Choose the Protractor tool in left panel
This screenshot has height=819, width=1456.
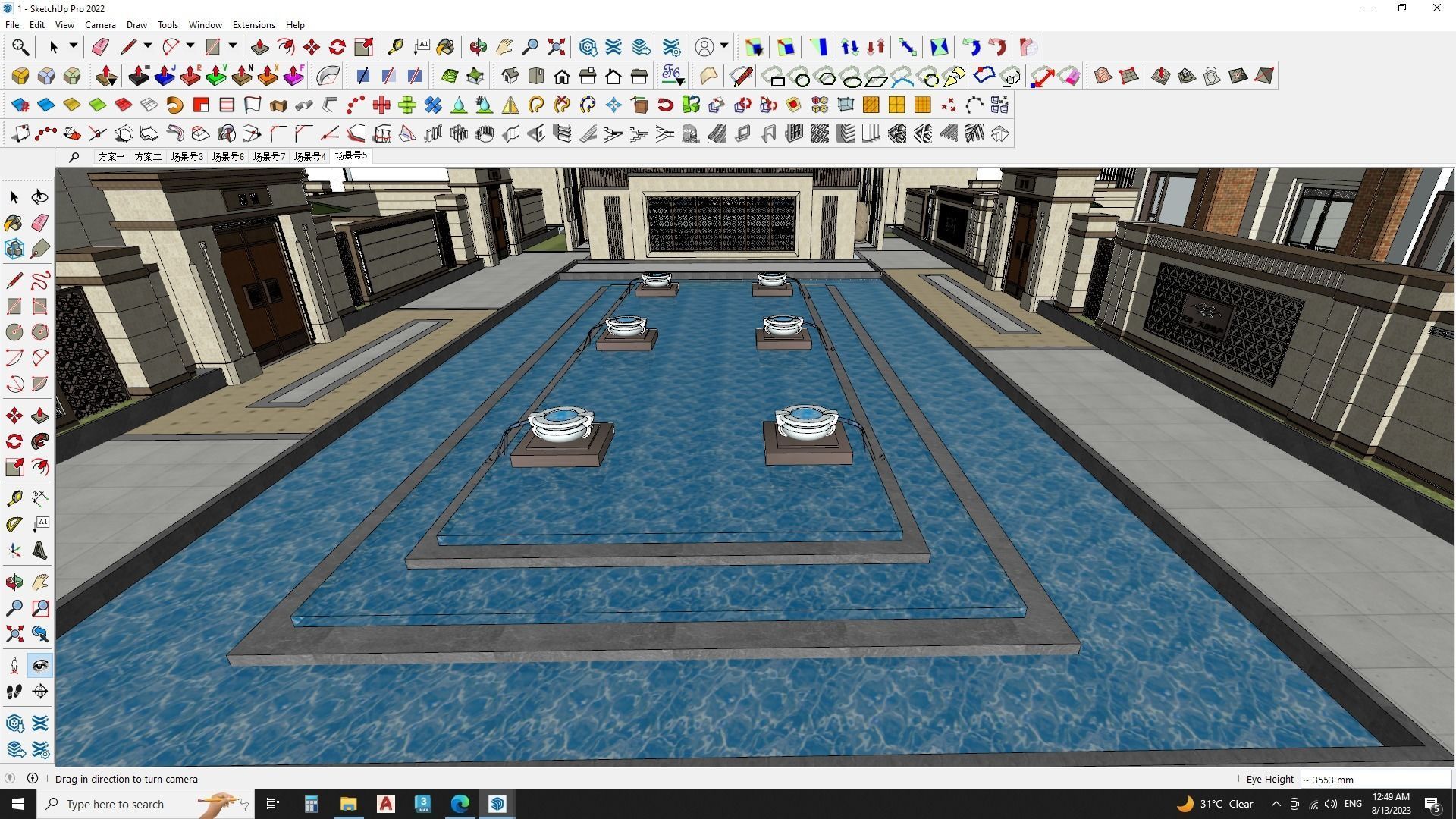[14, 524]
